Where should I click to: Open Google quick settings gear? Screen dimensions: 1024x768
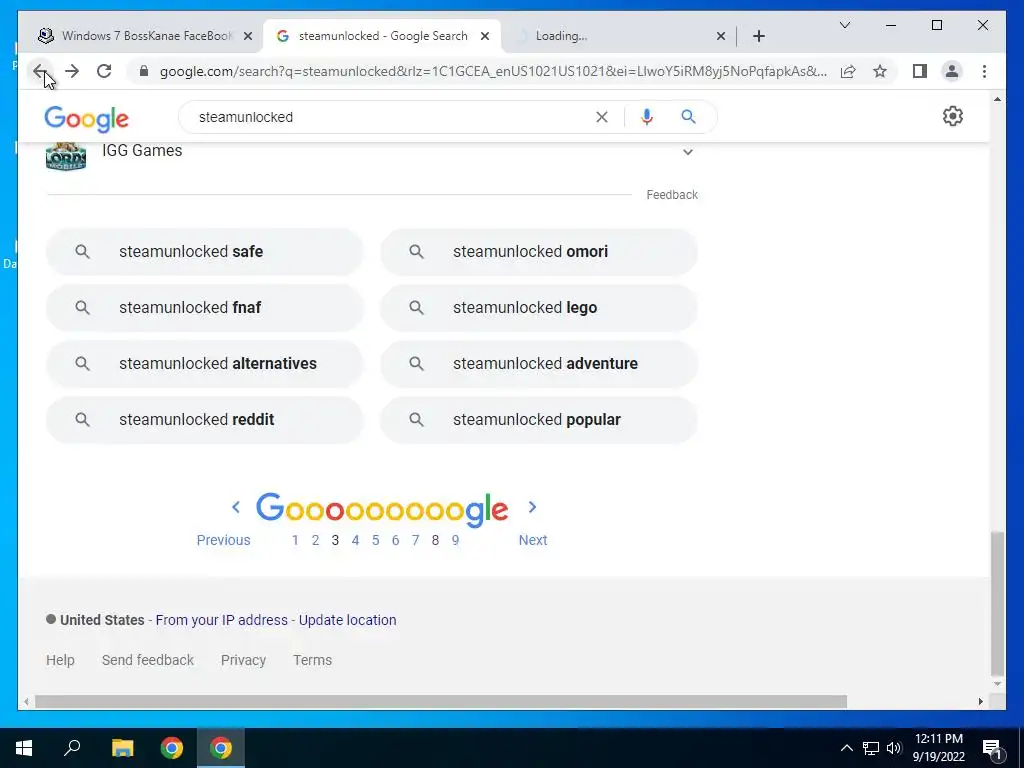click(x=952, y=116)
